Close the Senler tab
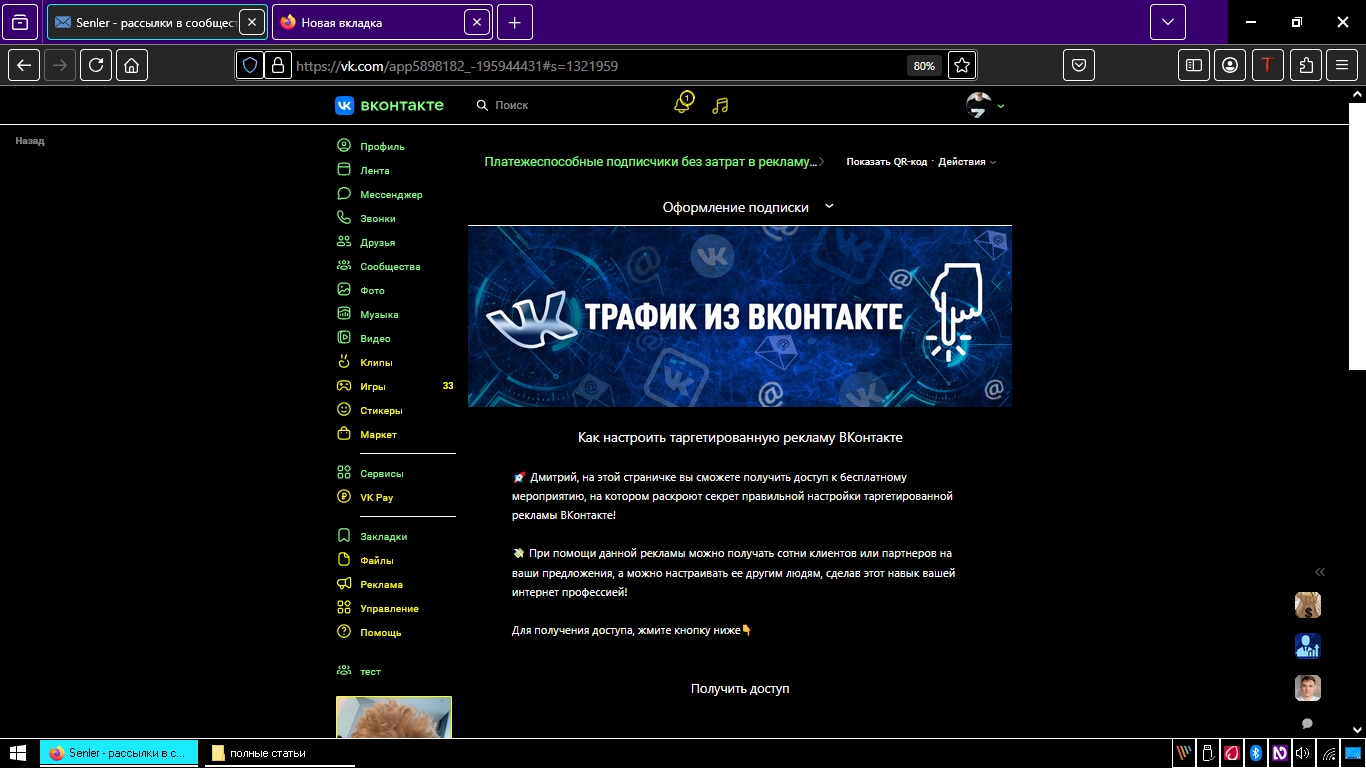The image size is (1366, 768). point(252,22)
